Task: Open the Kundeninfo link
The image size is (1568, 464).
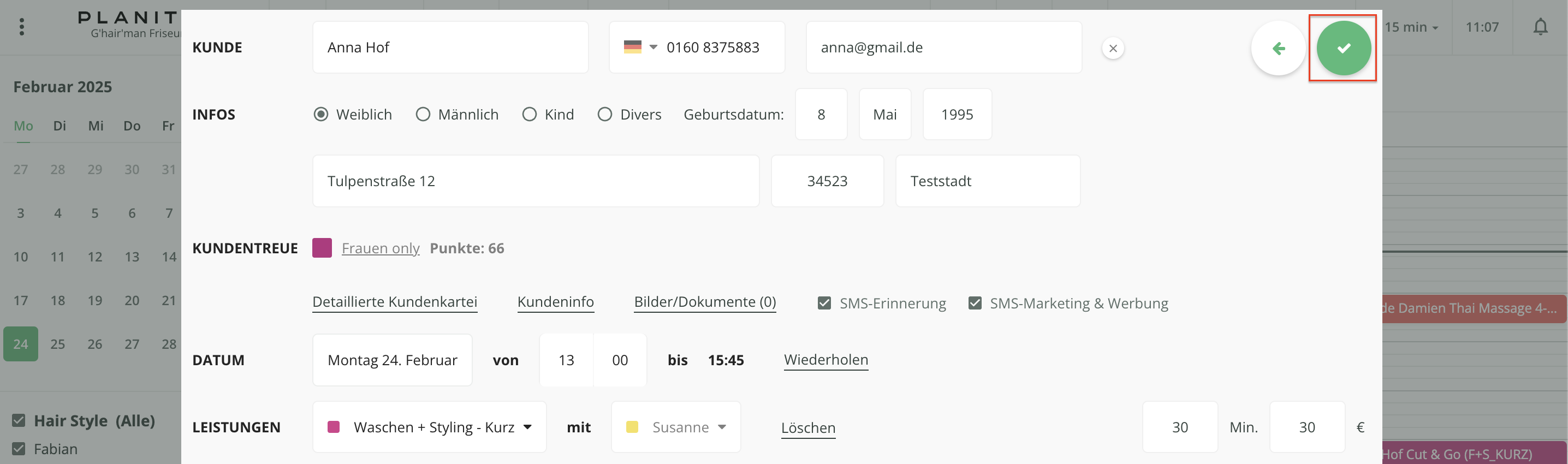Action: click(x=555, y=302)
